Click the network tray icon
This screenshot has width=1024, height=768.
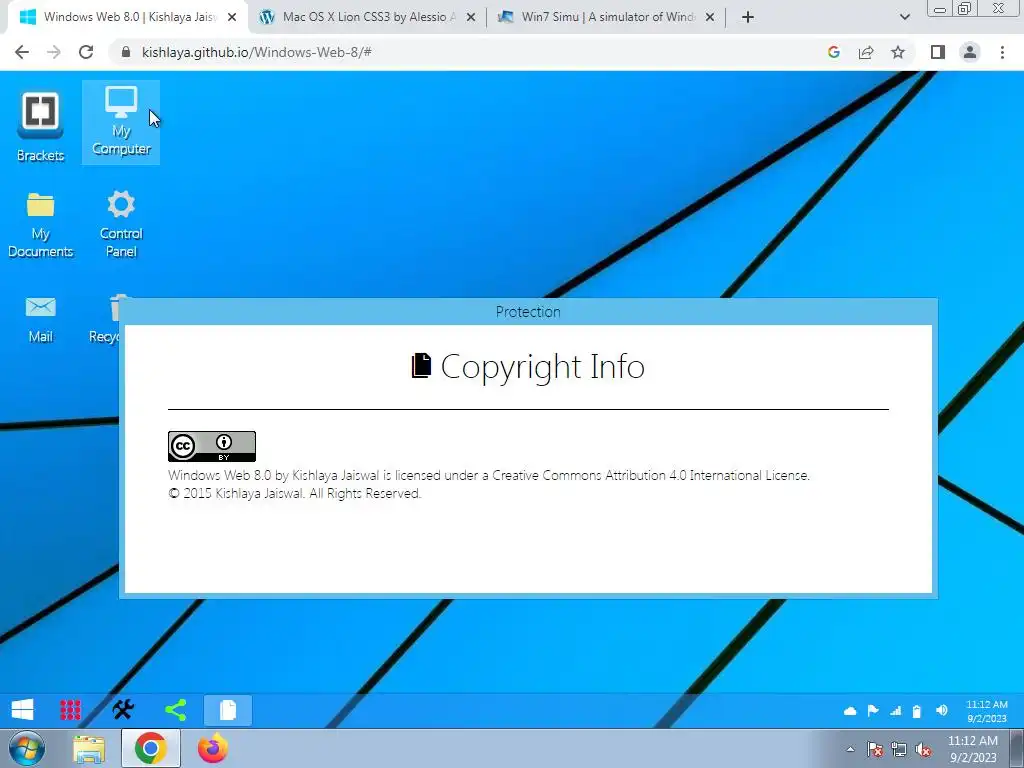click(x=899, y=749)
